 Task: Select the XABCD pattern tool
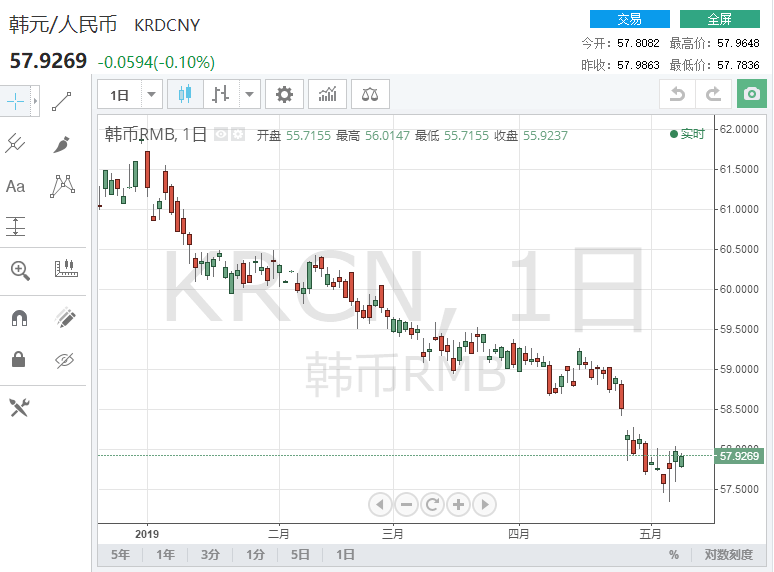point(63,186)
